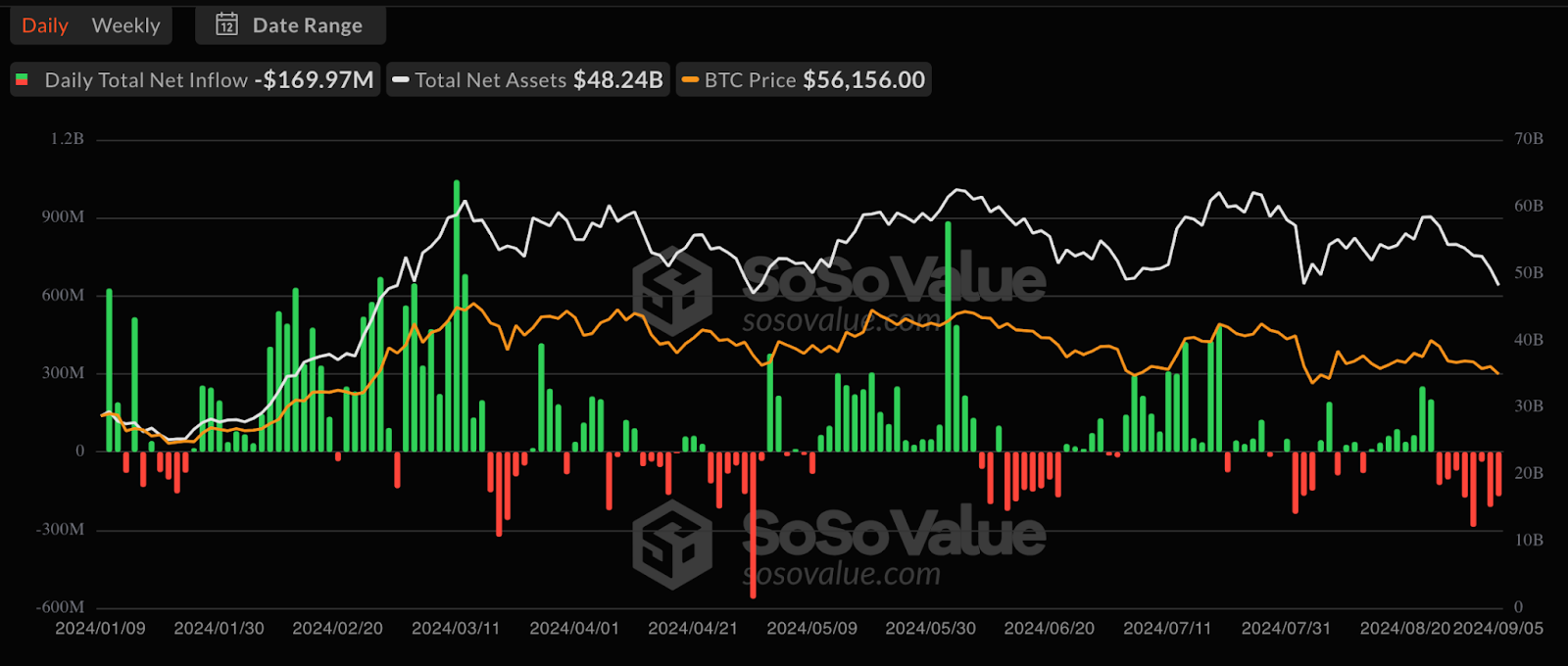Image resolution: width=1568 pixels, height=666 pixels.
Task: Click the 2024/07/31 x-axis date label
Action: [x=1286, y=629]
